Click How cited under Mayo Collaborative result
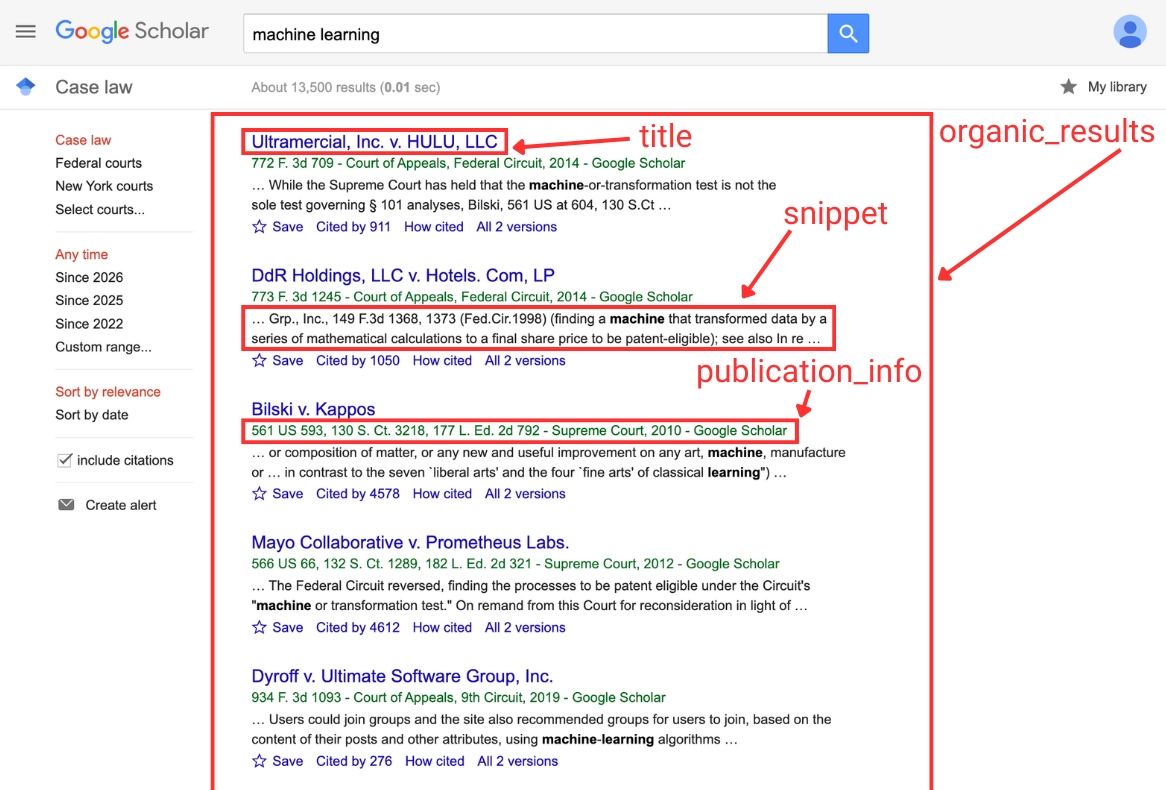This screenshot has height=790, width=1166. (442, 628)
